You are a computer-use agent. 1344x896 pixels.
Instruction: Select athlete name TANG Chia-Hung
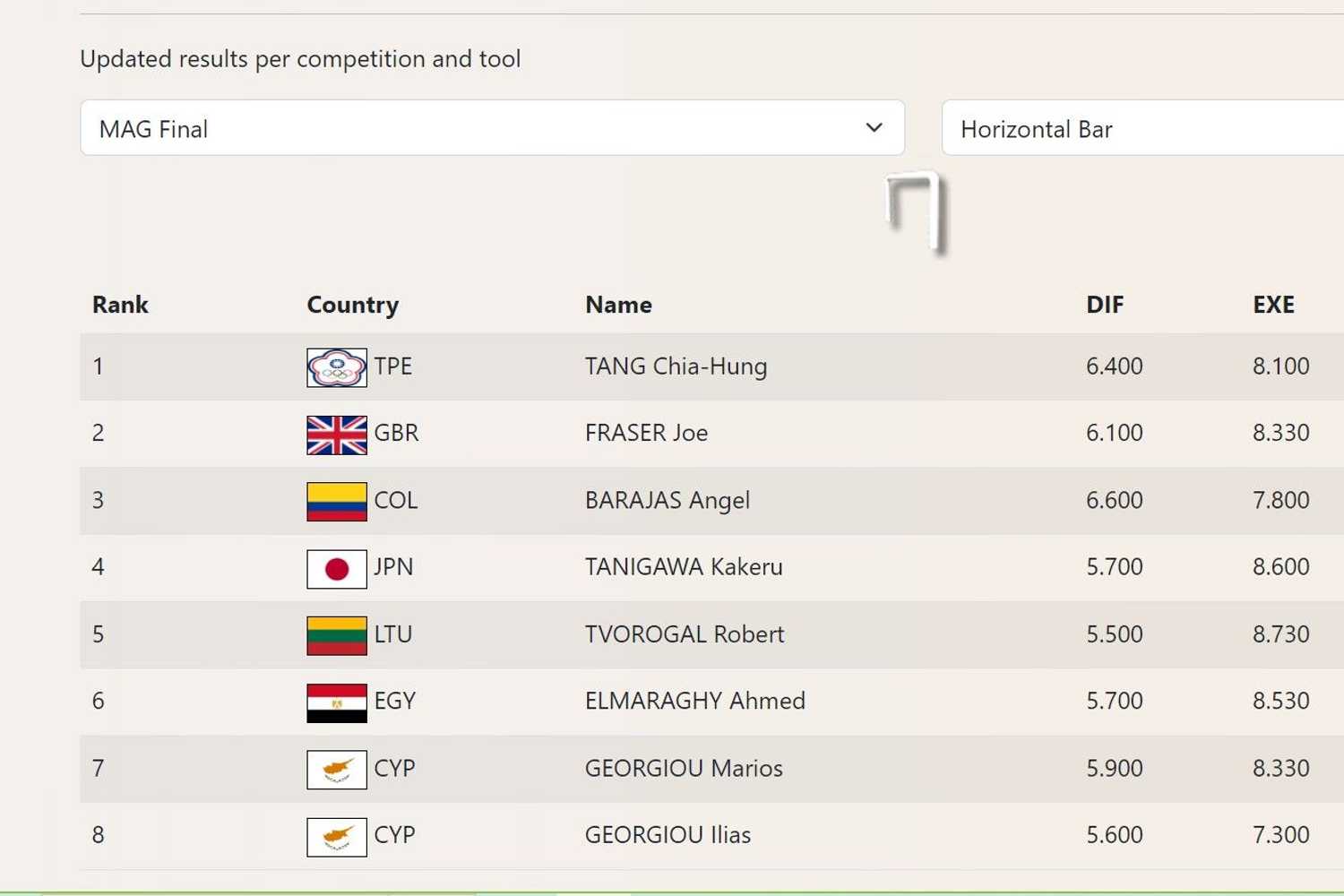pos(676,366)
